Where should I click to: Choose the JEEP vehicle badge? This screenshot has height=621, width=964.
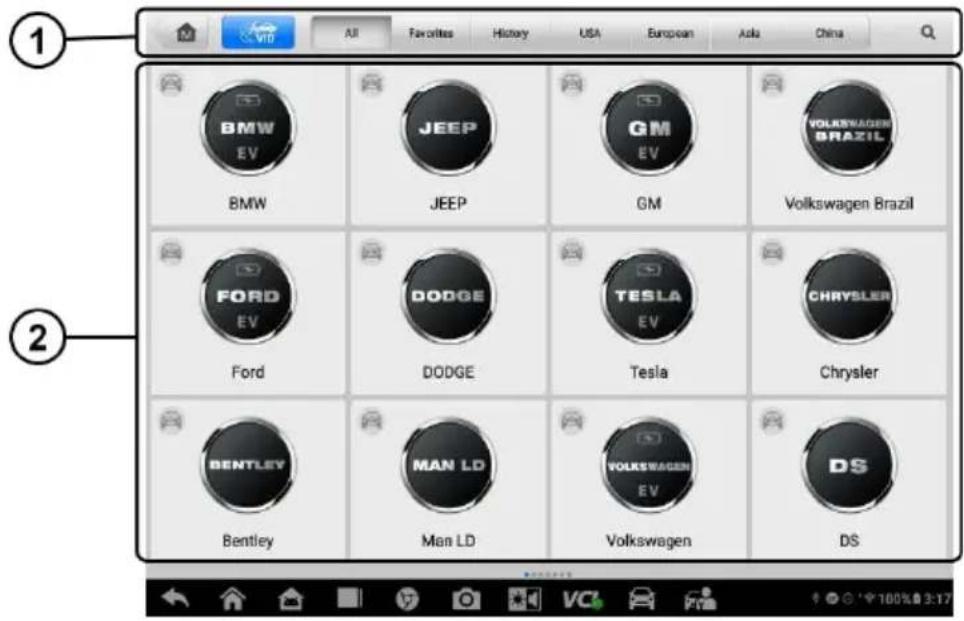(x=448, y=128)
